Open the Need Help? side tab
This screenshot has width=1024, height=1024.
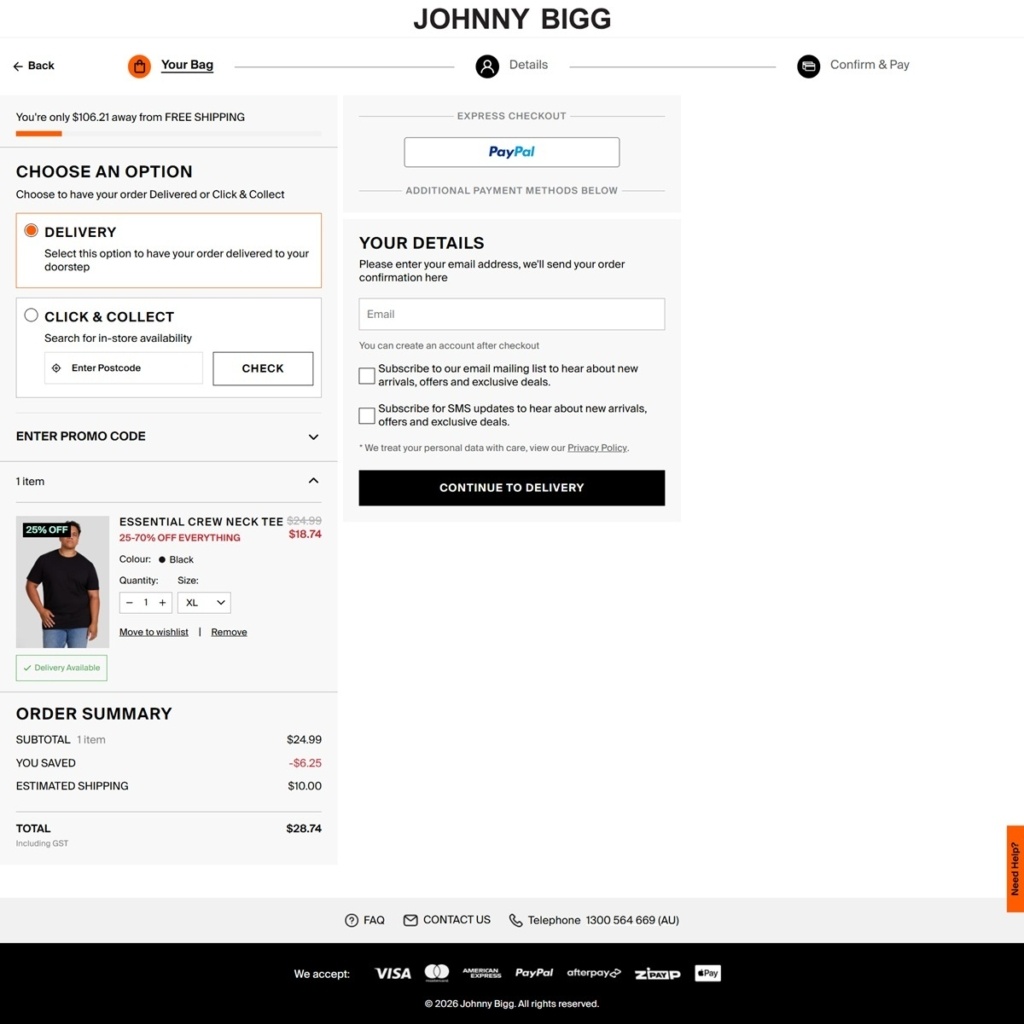click(x=1015, y=869)
